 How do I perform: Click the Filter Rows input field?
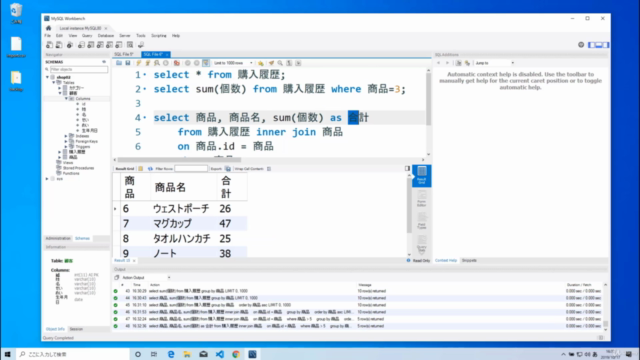coord(191,169)
